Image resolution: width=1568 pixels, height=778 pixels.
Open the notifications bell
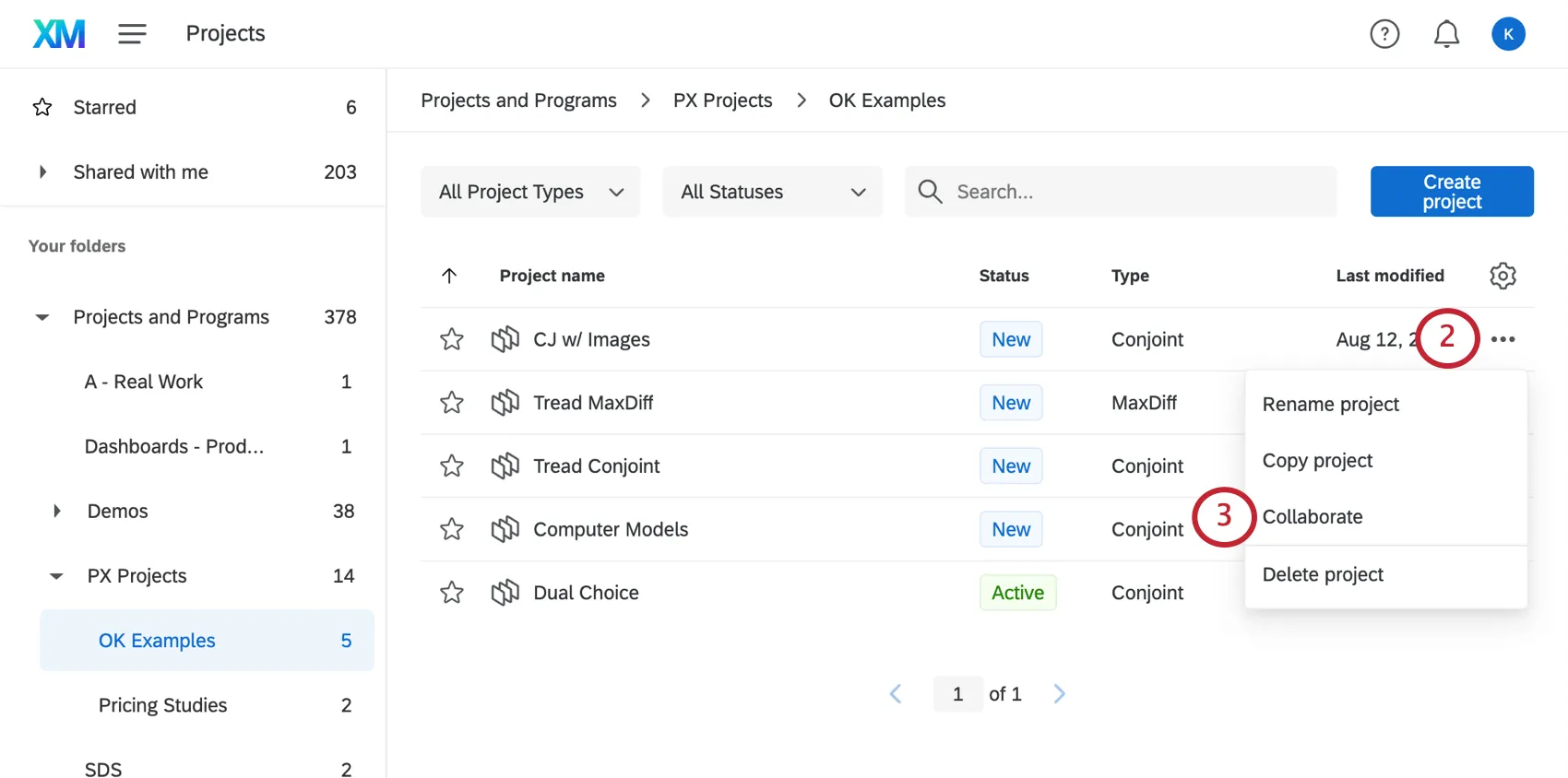click(x=1446, y=34)
